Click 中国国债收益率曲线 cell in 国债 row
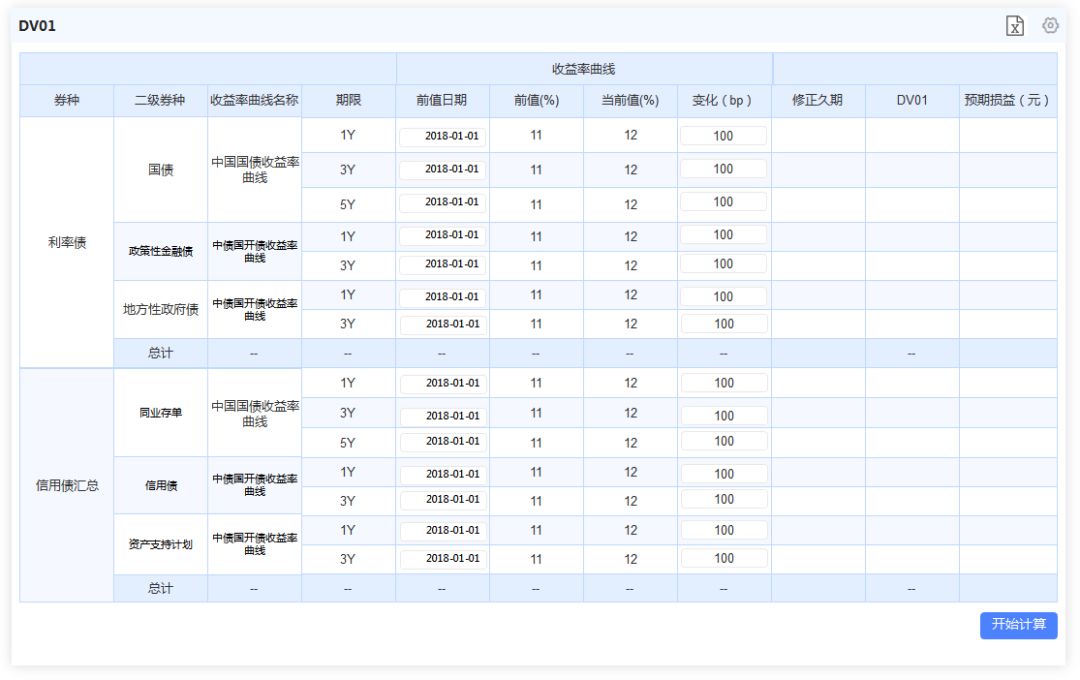Viewport: 1080px width, 680px height. pos(254,169)
